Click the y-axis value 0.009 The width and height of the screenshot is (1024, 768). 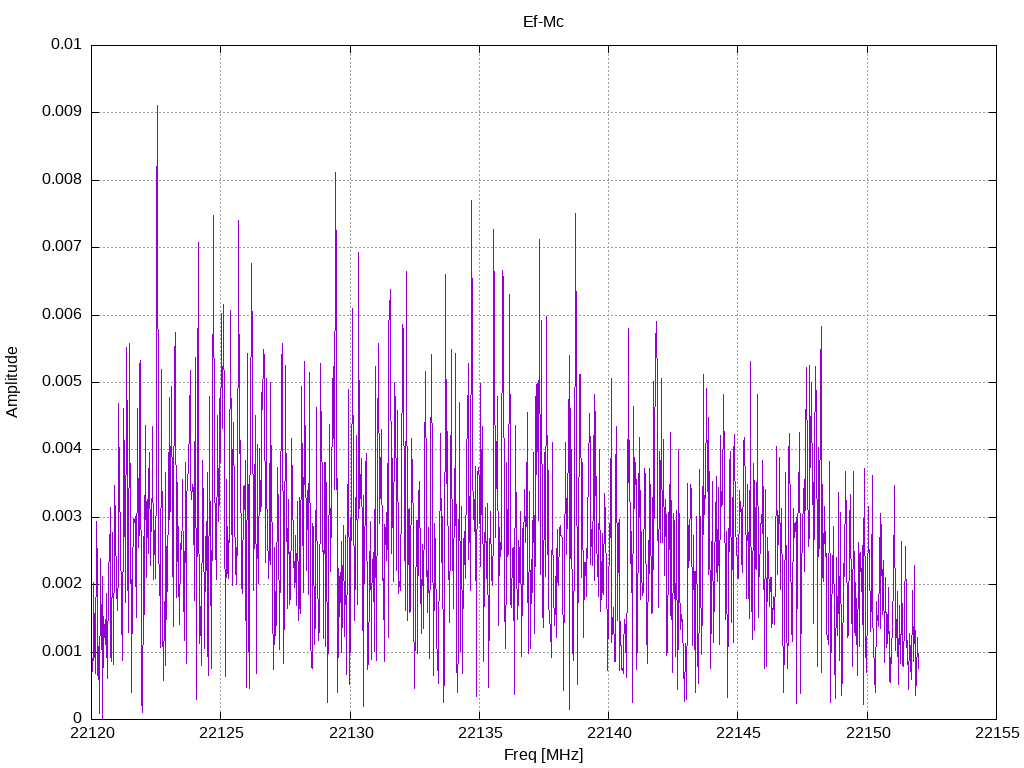pos(62,112)
